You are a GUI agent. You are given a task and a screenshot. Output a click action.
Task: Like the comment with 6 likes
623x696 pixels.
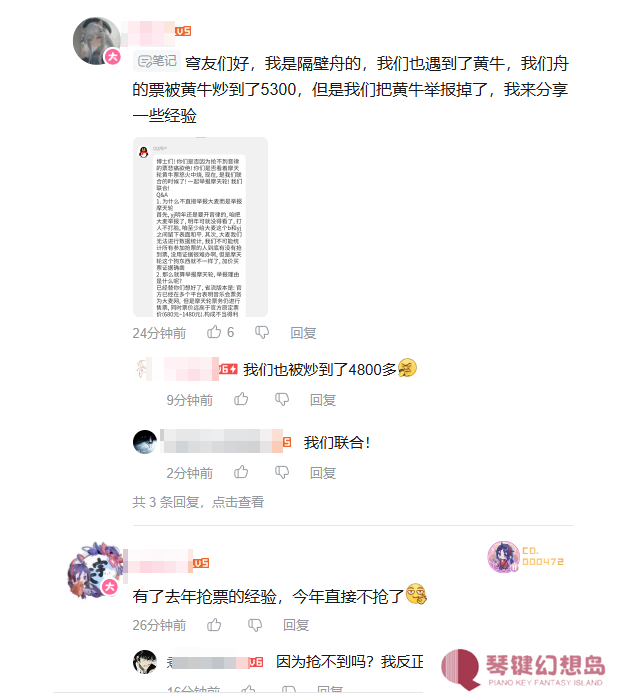pyautogui.click(x=214, y=332)
